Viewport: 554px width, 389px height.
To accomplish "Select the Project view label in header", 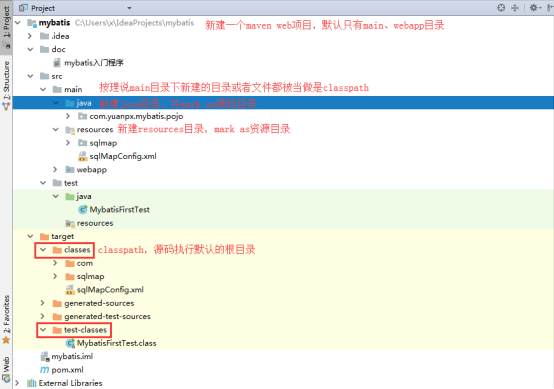I will pyautogui.click(x=43, y=8).
